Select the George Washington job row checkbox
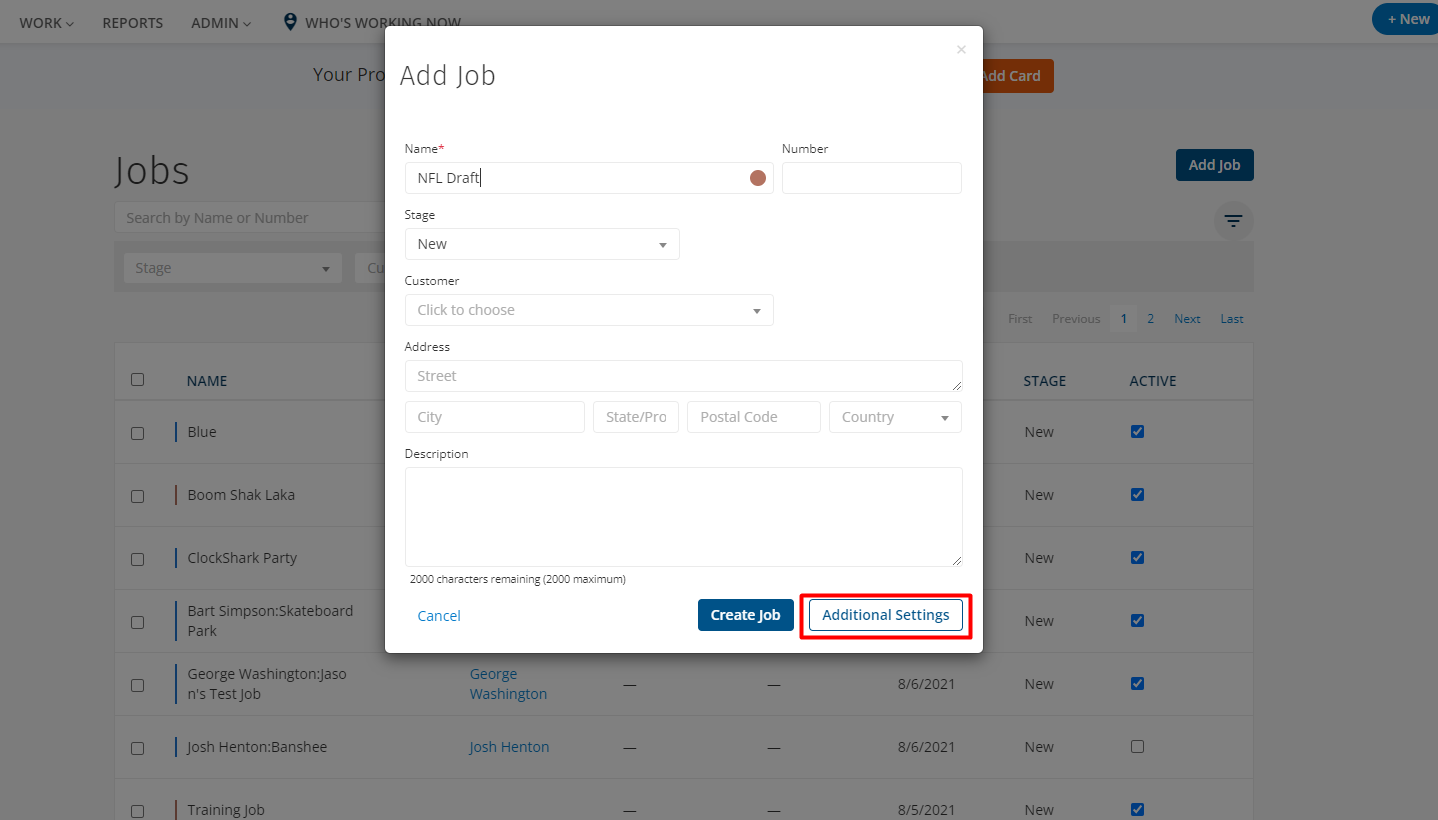 coord(137,685)
